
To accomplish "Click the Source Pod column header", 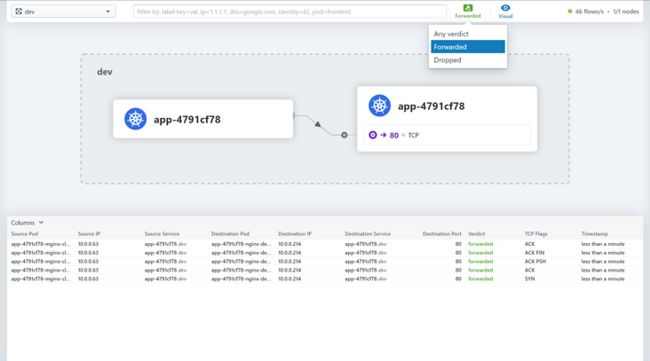I will point(24,234).
